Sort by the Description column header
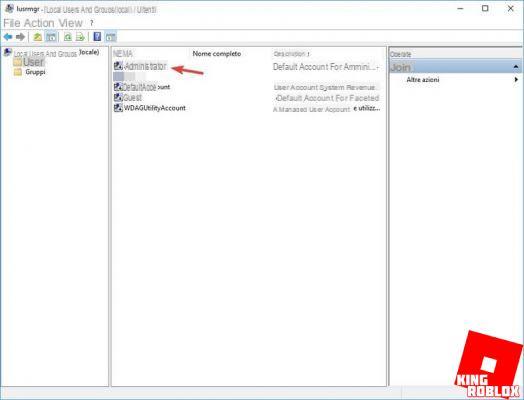 291,53
